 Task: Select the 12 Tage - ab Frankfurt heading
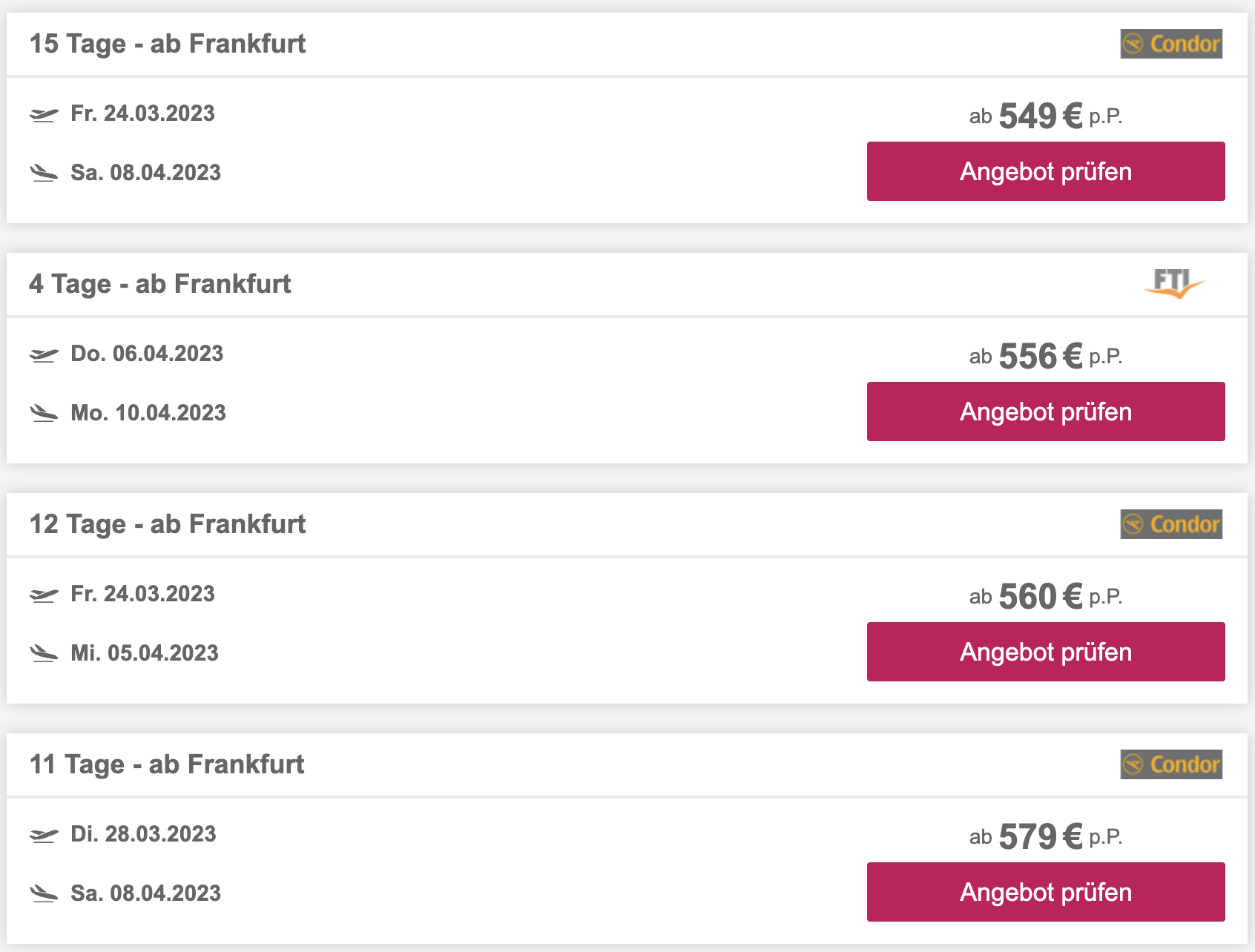[168, 524]
